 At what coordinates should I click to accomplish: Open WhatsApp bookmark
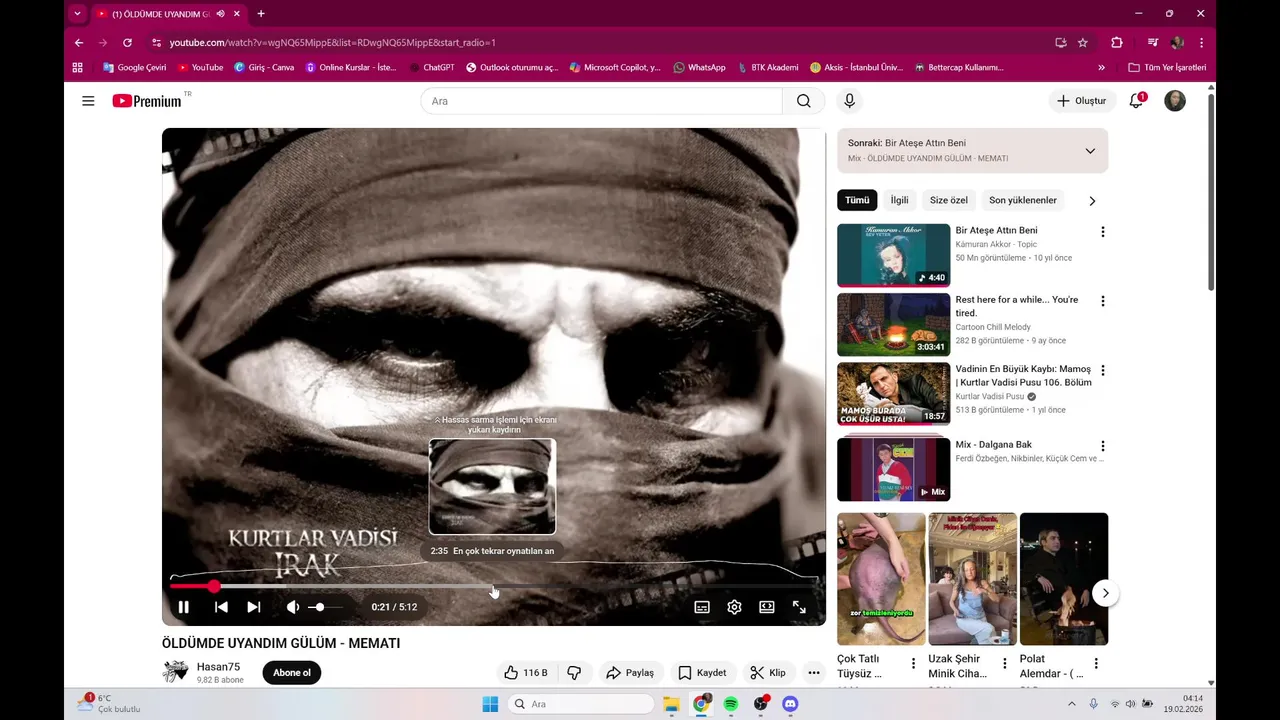[x=699, y=67]
